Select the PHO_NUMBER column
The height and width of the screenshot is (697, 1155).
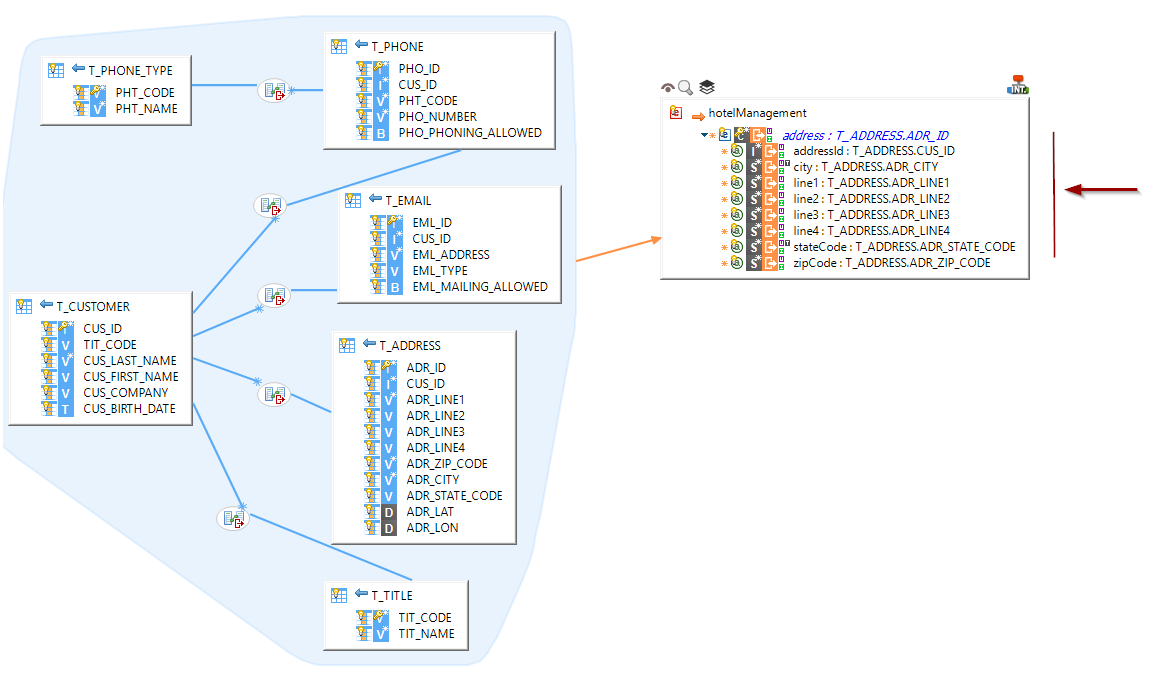(438, 116)
